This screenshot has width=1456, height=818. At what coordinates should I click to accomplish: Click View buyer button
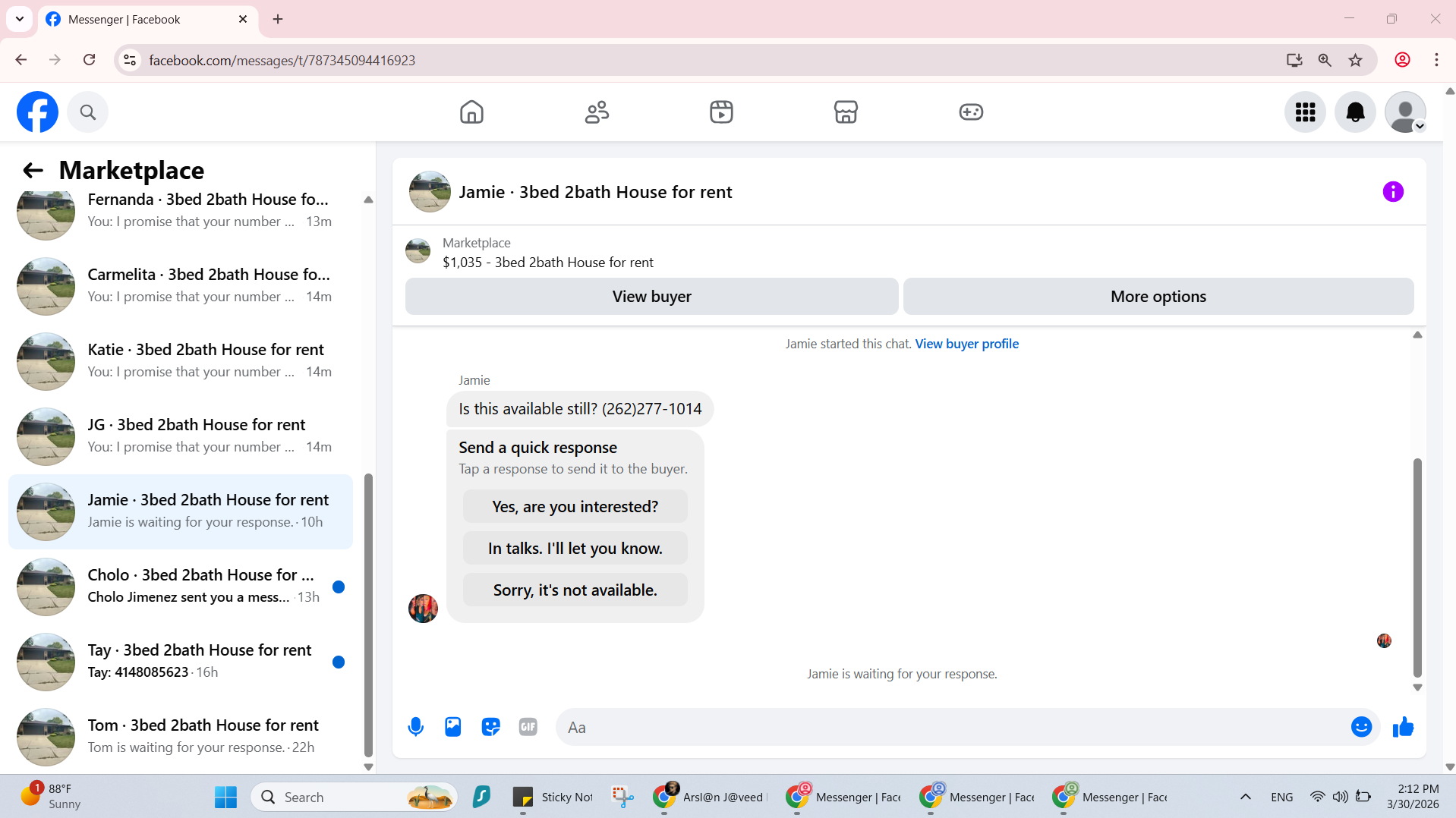click(651, 297)
